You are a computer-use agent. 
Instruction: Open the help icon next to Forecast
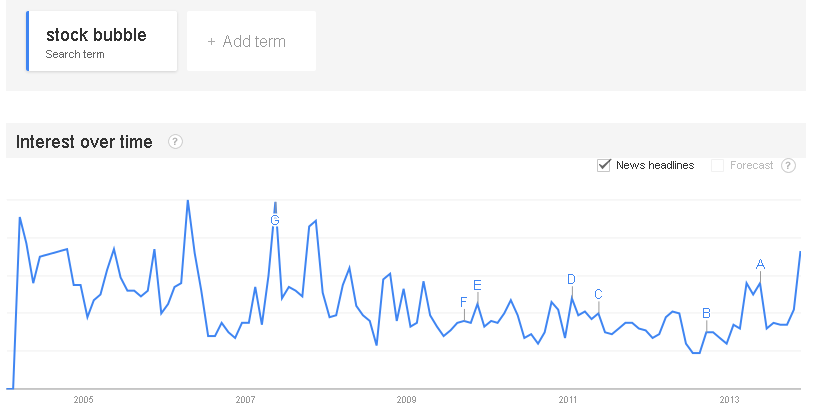[788, 165]
